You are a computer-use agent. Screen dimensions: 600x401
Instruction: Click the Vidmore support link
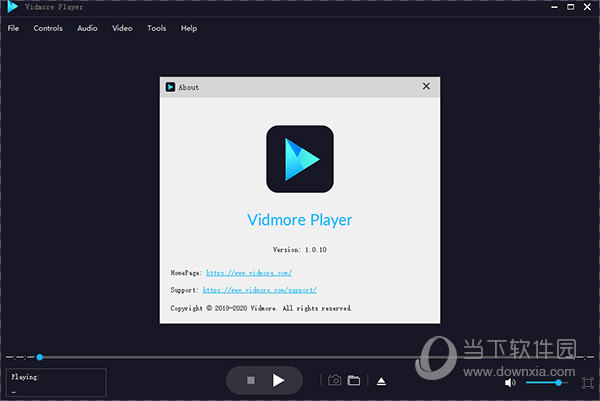pos(259,290)
